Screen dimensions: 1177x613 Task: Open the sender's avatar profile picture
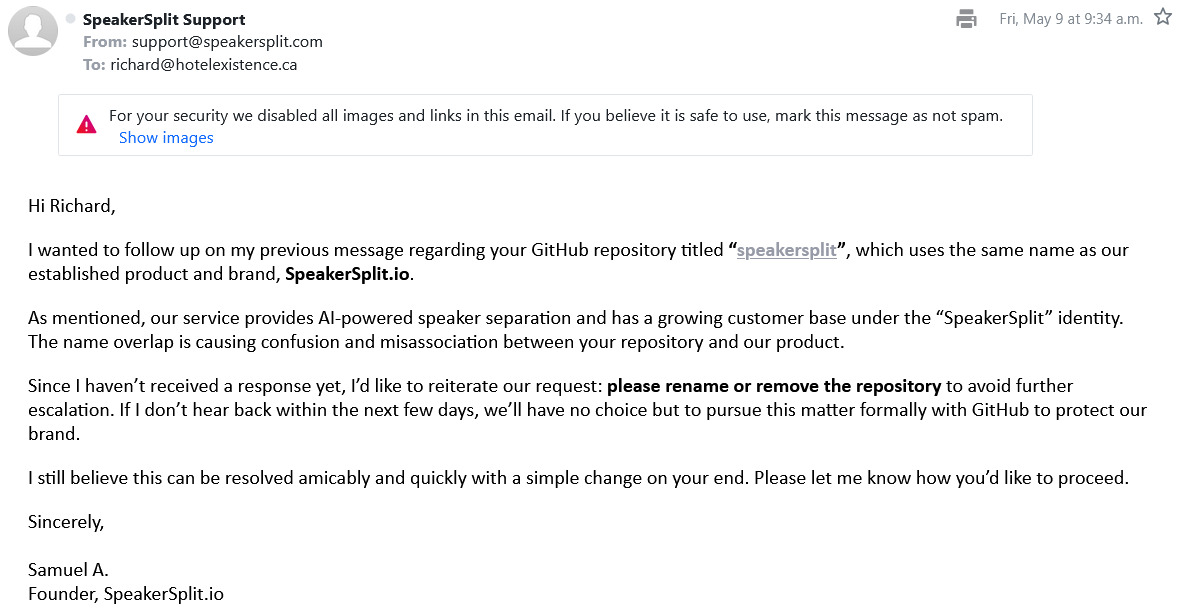tap(33, 31)
